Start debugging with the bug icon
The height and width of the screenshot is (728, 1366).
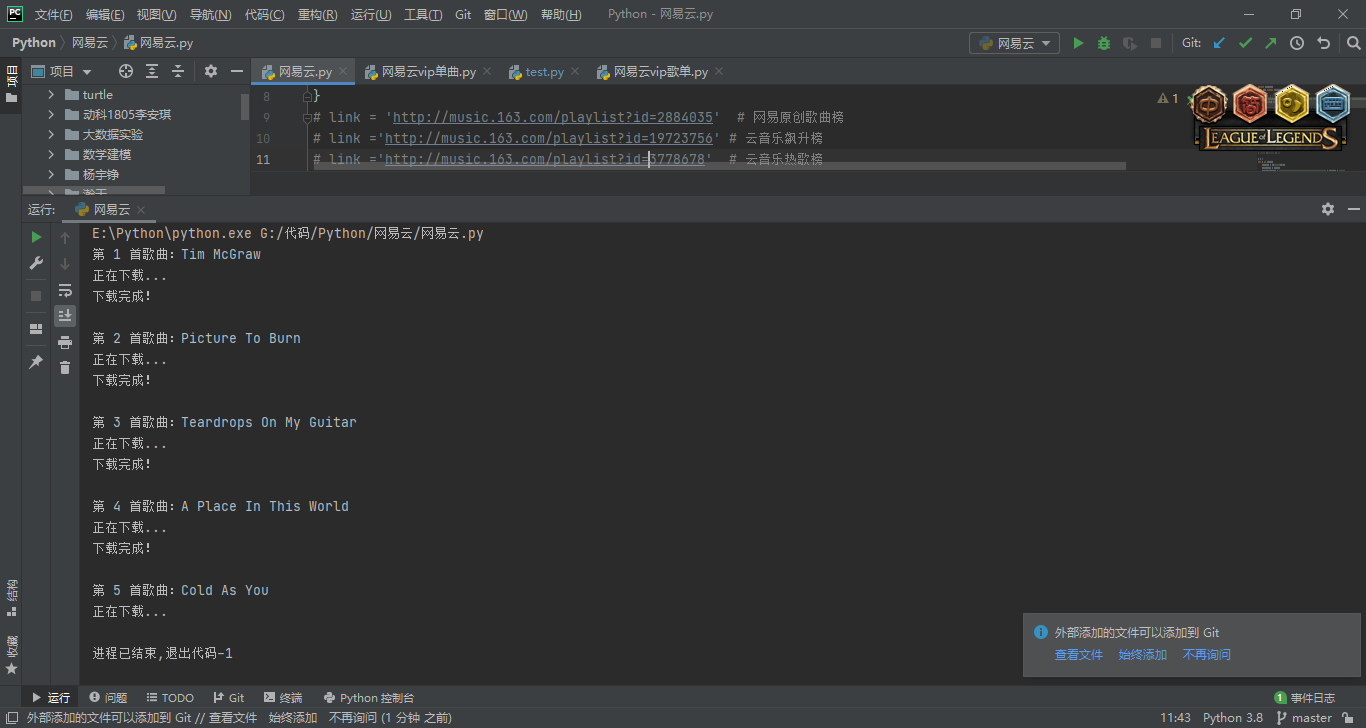[1104, 43]
